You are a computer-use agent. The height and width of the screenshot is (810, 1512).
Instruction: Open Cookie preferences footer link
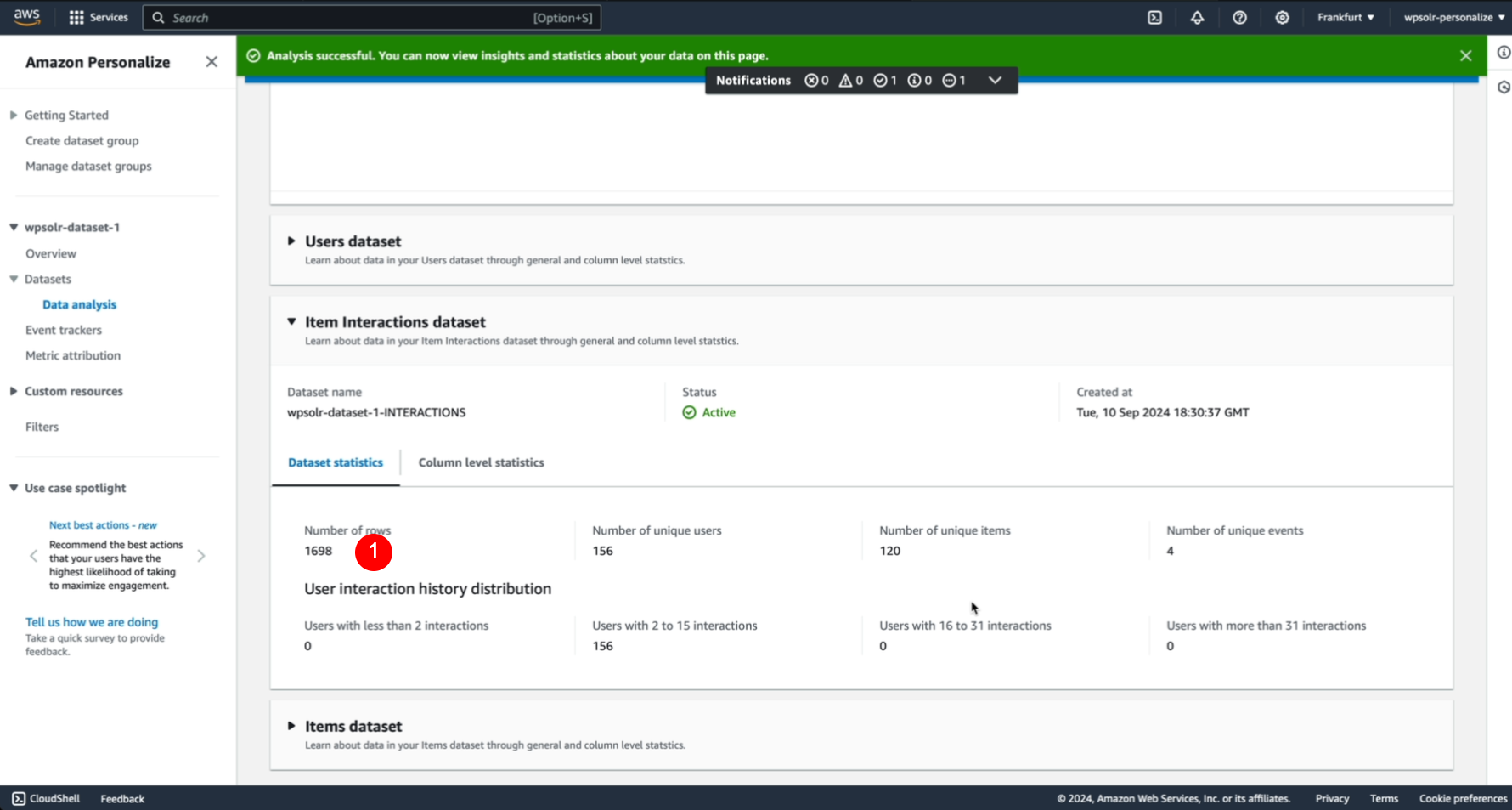click(x=1463, y=798)
